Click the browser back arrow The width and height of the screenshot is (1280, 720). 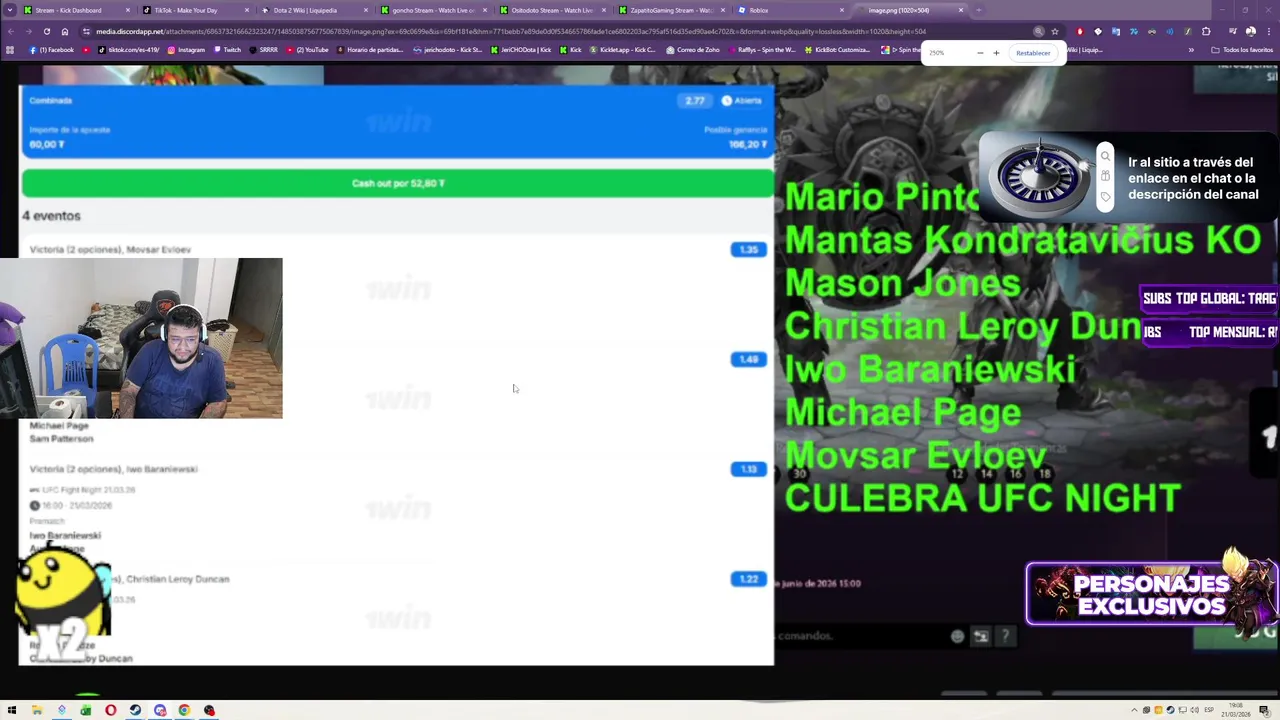pyautogui.click(x=11, y=31)
